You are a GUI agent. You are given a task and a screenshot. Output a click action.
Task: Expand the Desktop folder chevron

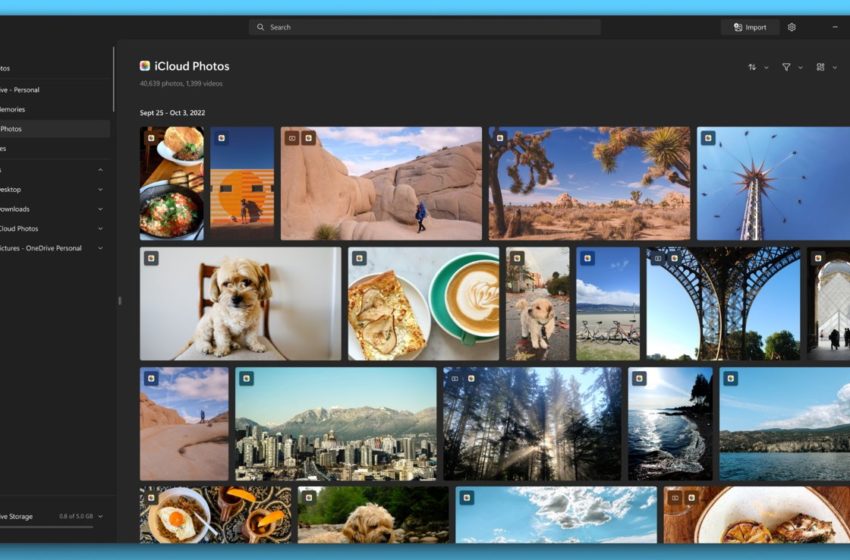100,189
